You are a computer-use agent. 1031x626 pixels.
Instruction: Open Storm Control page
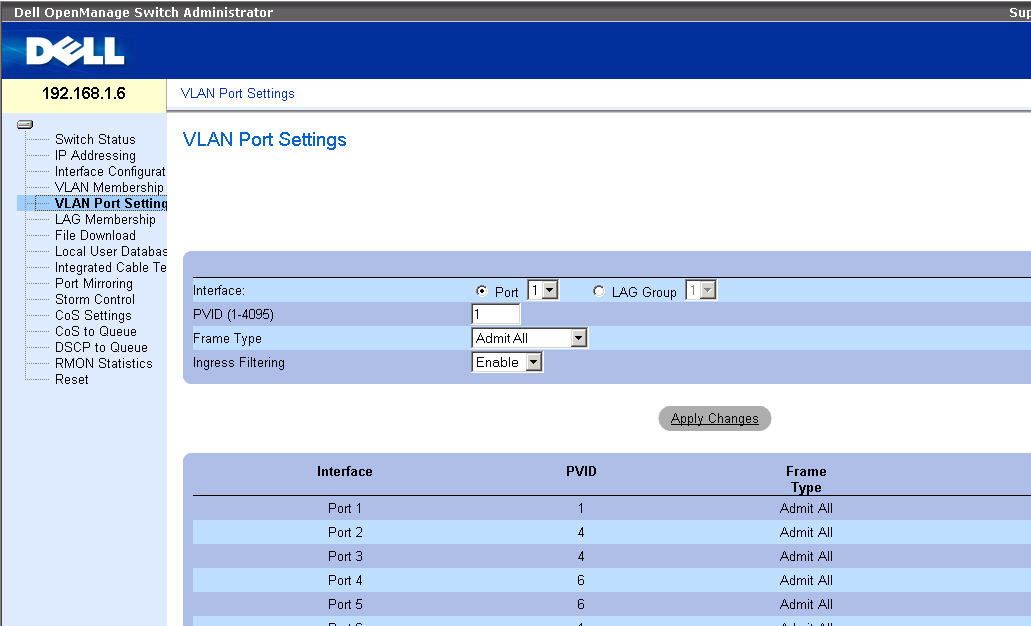95,299
